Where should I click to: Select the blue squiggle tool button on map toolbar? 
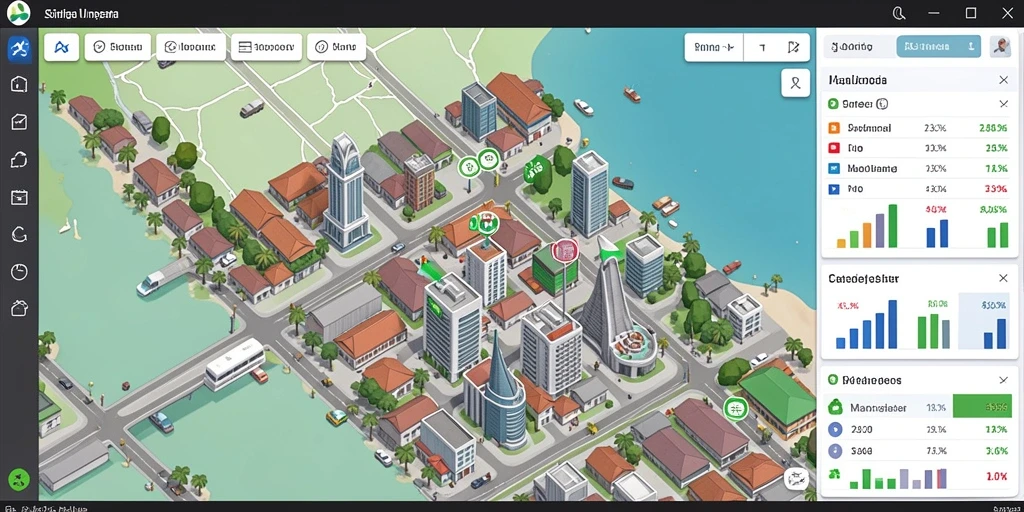pos(62,47)
